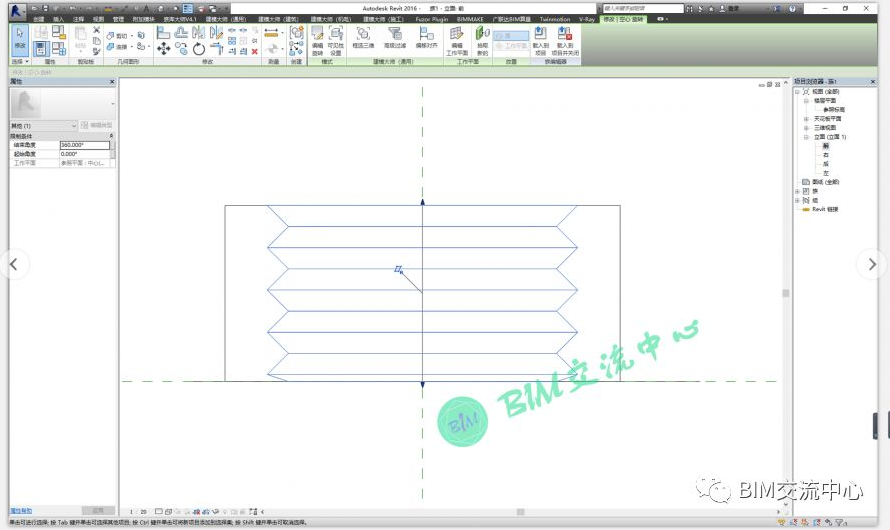Click the Revit application R menu button
Image resolution: width=890 pixels, height=530 pixels.
(x=16, y=10)
